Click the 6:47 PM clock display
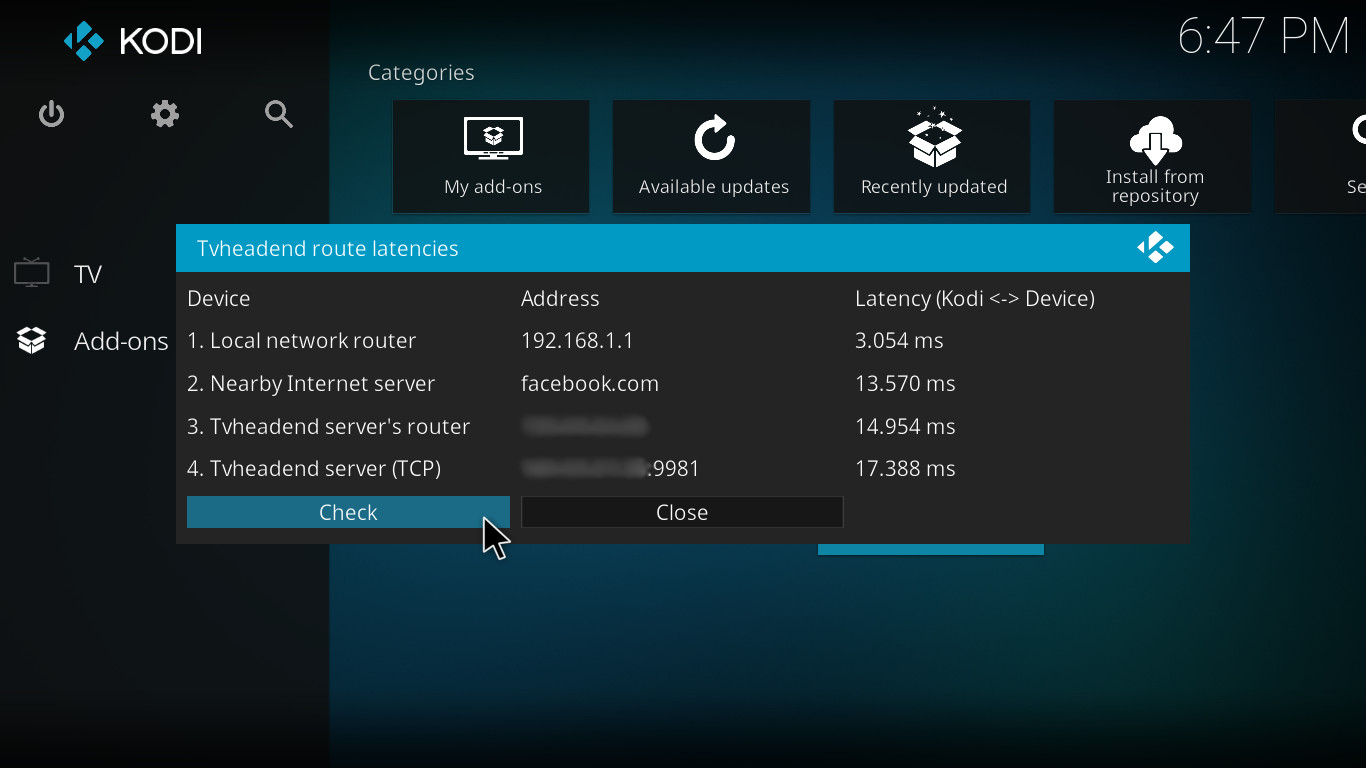Viewport: 1366px width, 768px height. [1263, 38]
